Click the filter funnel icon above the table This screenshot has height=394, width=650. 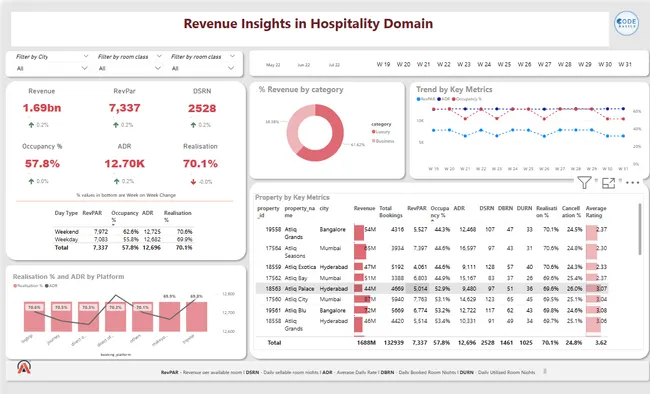(584, 182)
